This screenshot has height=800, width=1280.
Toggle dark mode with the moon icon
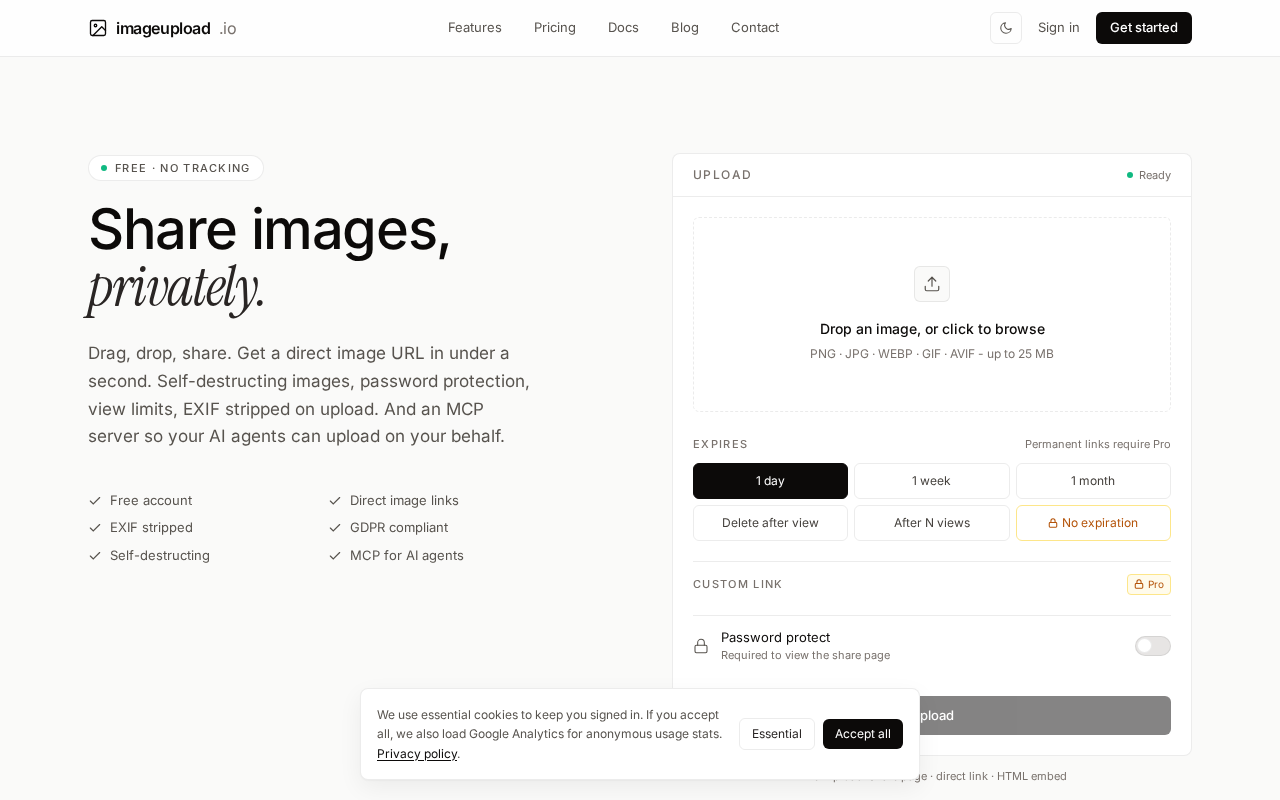point(1006,28)
